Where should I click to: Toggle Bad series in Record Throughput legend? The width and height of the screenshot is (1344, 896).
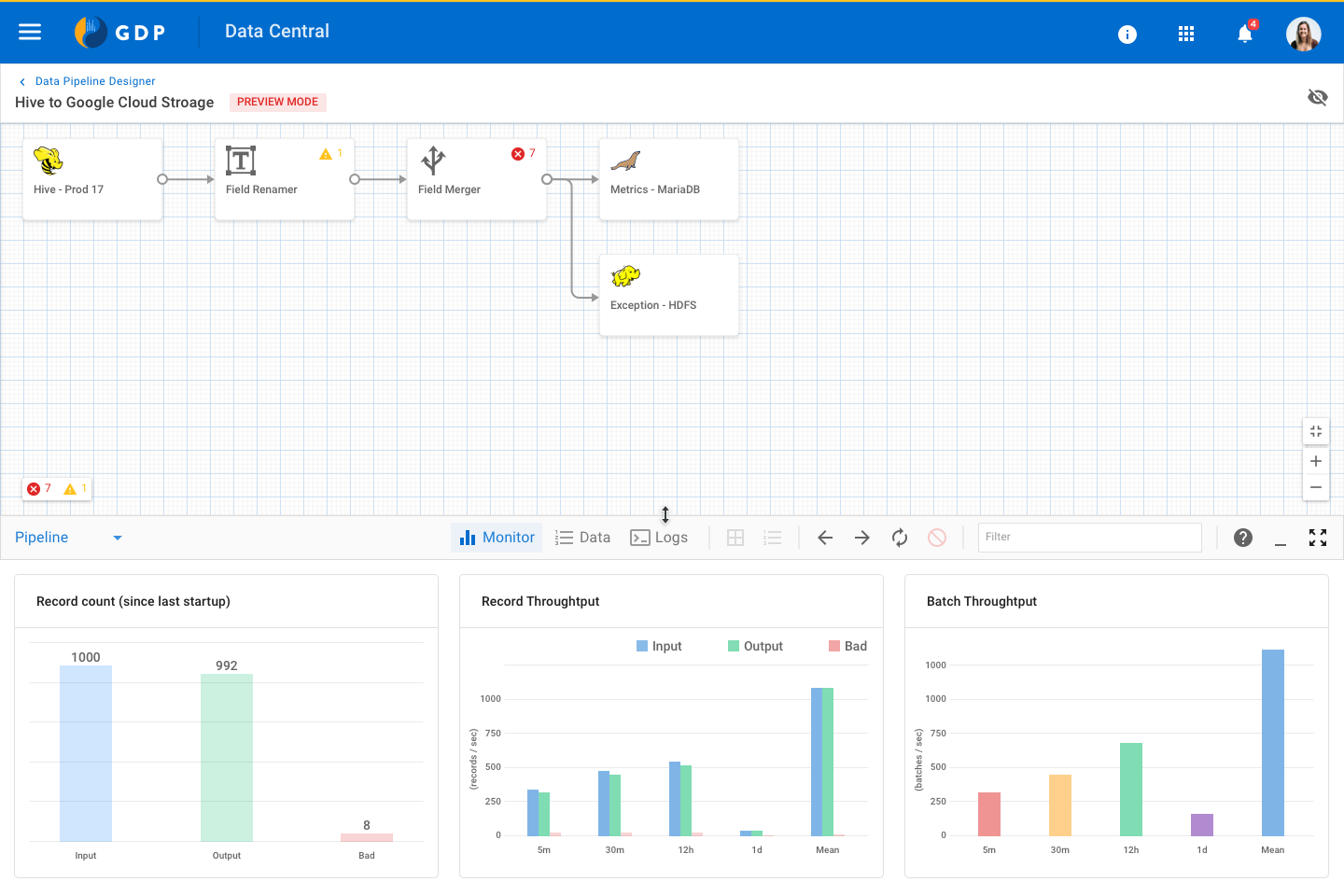click(x=847, y=646)
